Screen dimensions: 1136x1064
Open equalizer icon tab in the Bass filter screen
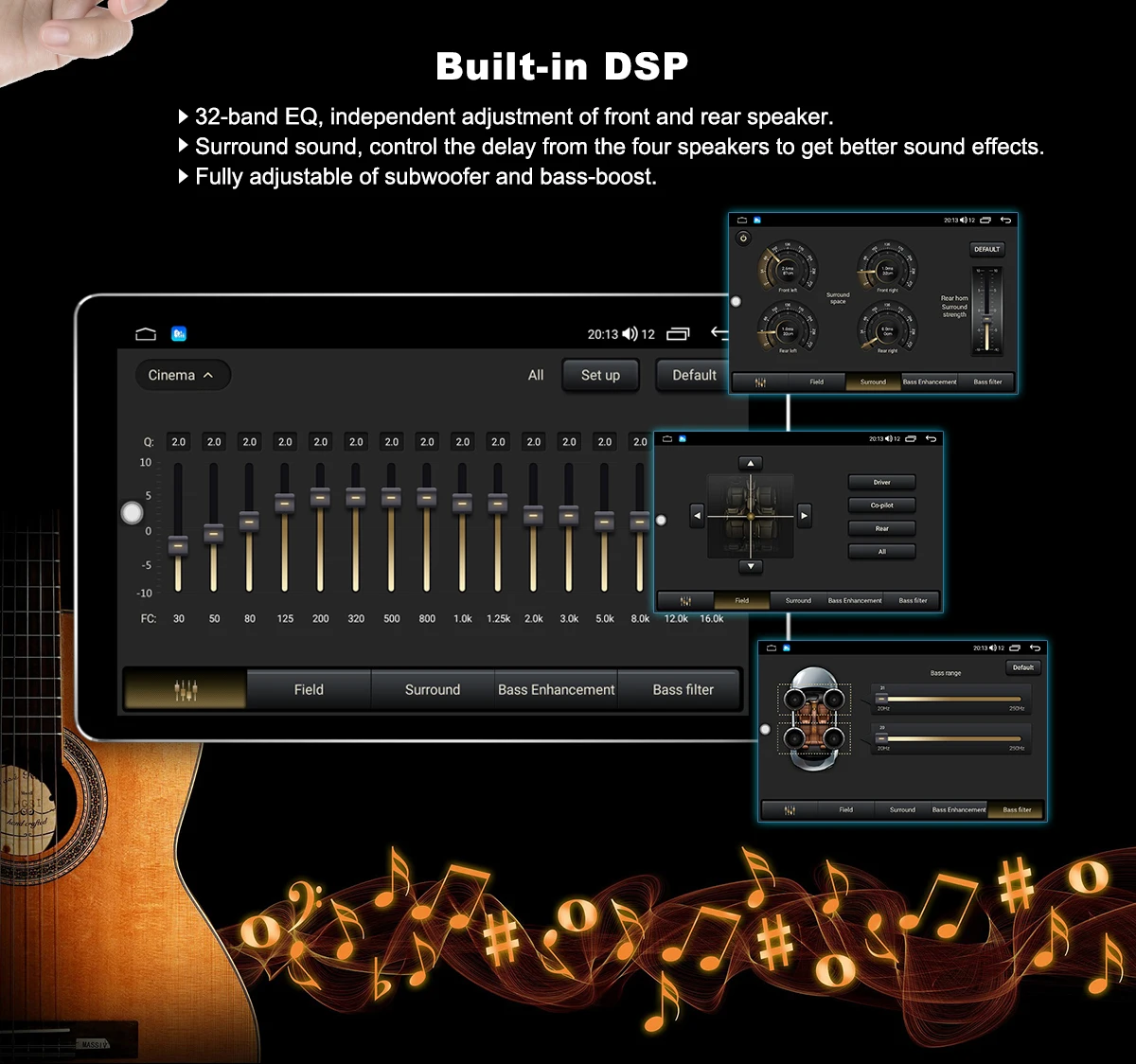[790, 809]
